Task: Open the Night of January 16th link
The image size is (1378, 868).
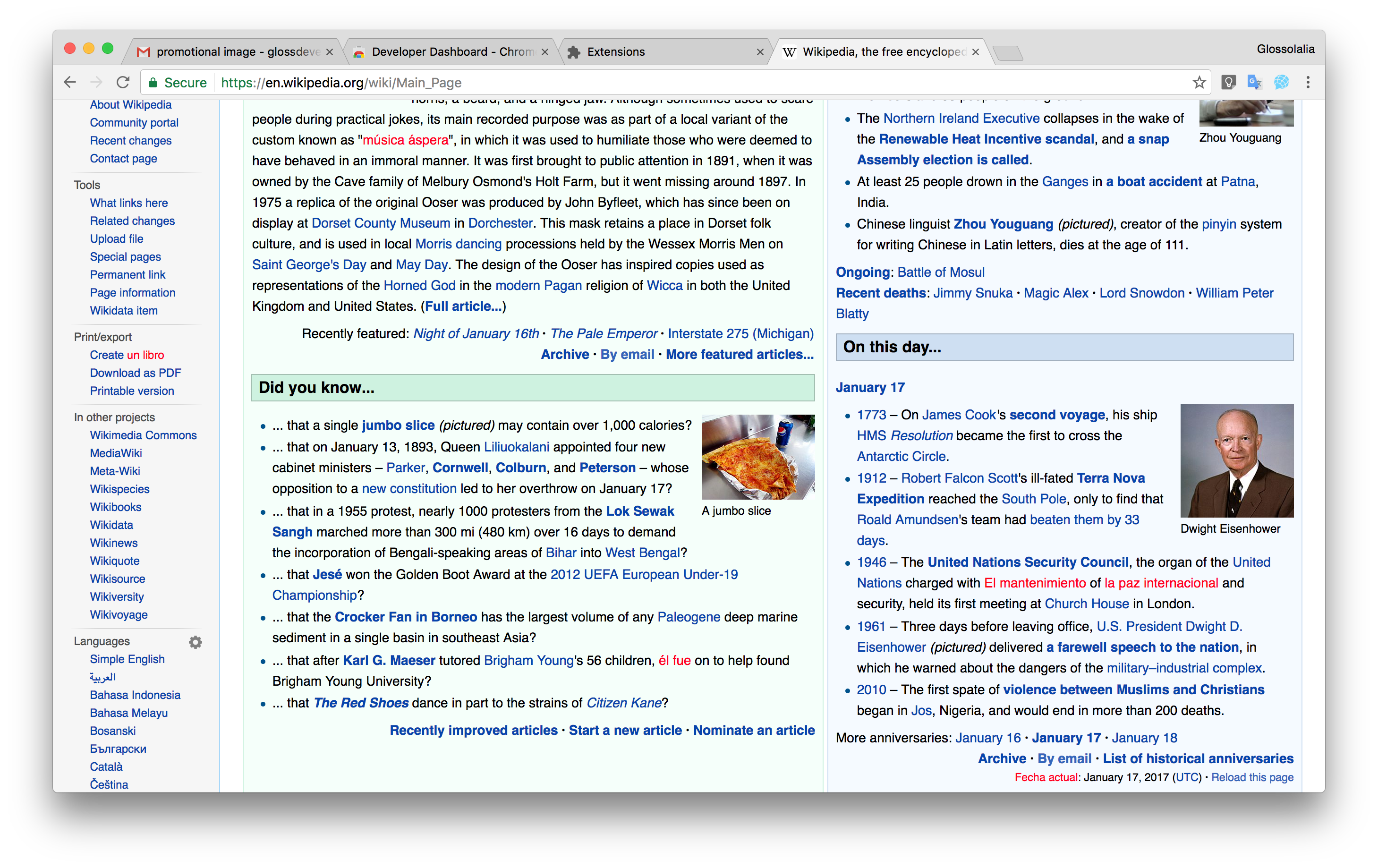Action: tap(476, 333)
